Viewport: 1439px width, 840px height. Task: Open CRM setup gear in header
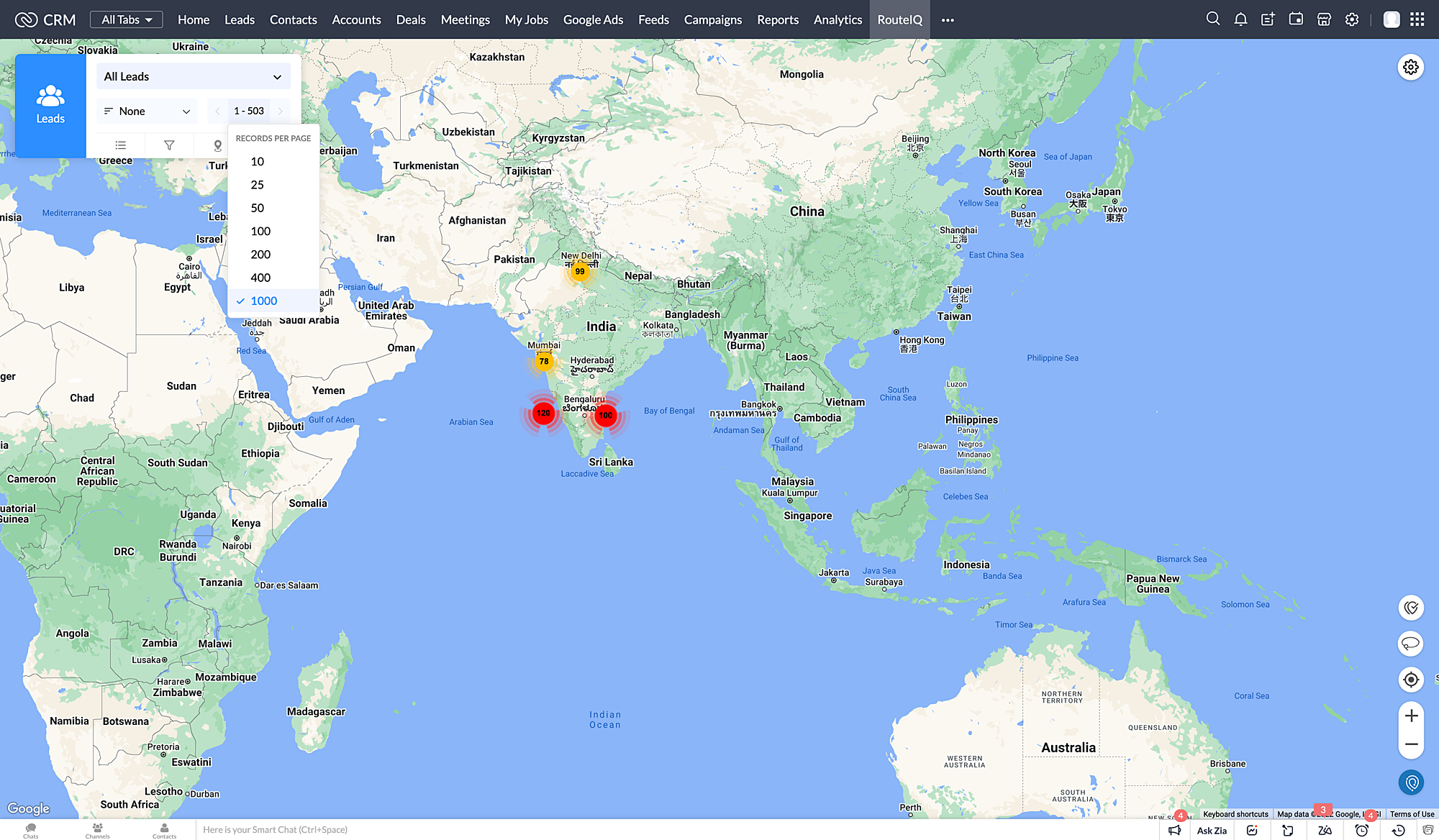pyautogui.click(x=1352, y=19)
